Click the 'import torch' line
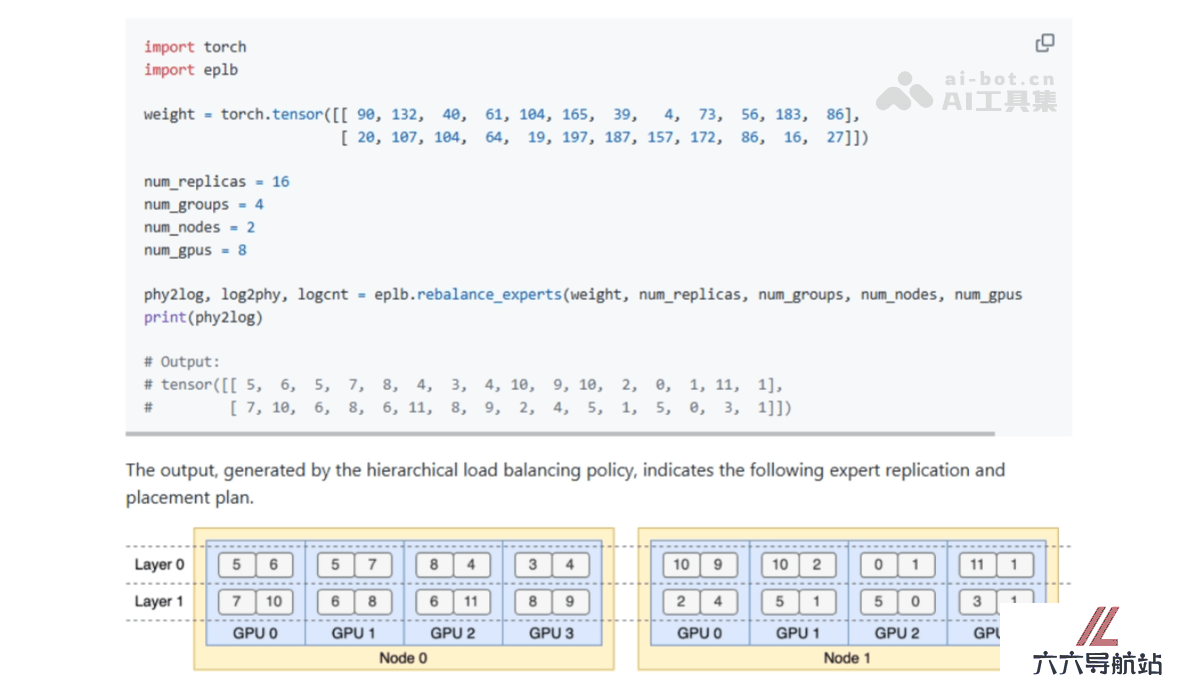The image size is (1200, 675). click(x=195, y=47)
